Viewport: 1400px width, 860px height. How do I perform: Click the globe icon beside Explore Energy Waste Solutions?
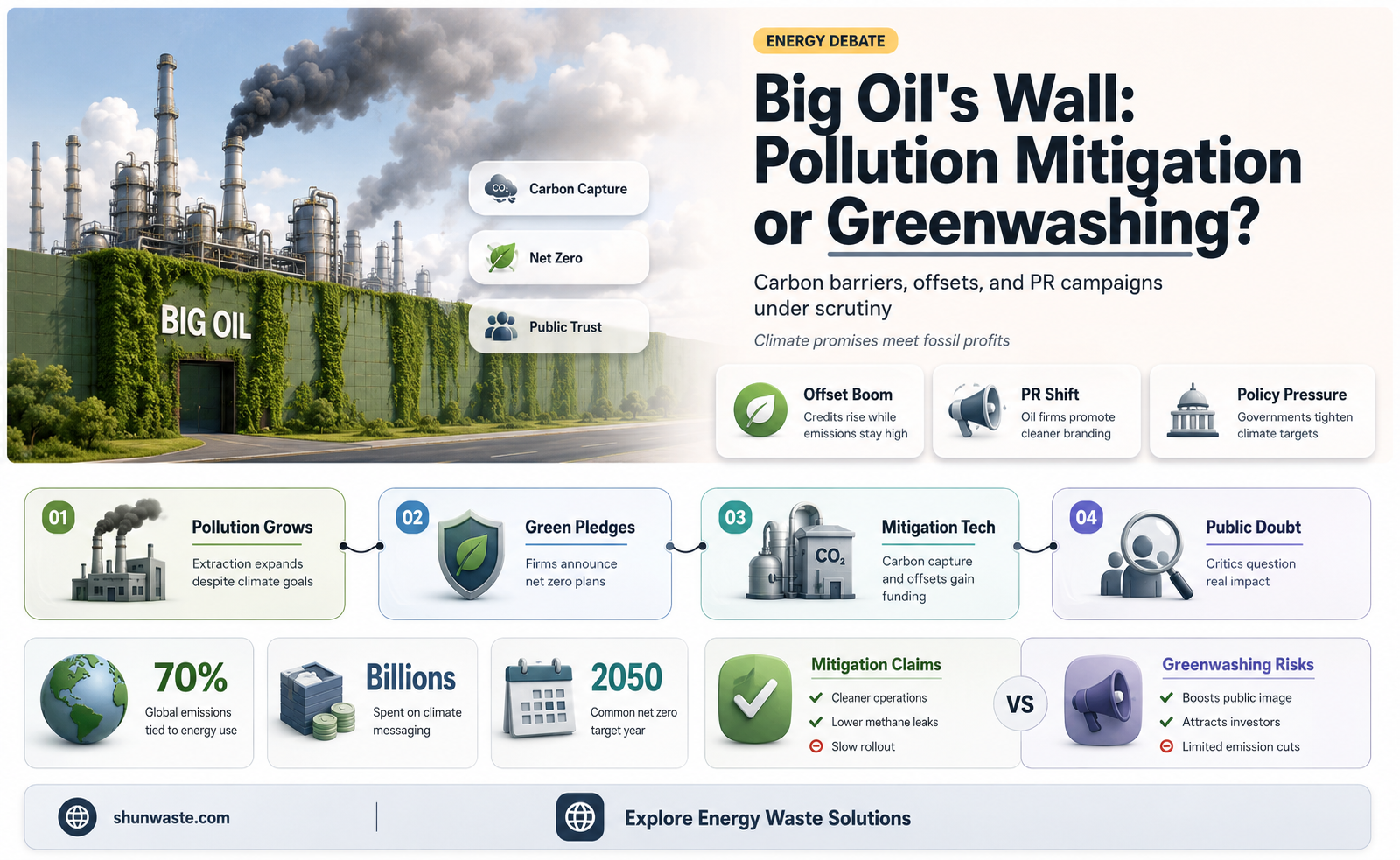click(x=580, y=817)
